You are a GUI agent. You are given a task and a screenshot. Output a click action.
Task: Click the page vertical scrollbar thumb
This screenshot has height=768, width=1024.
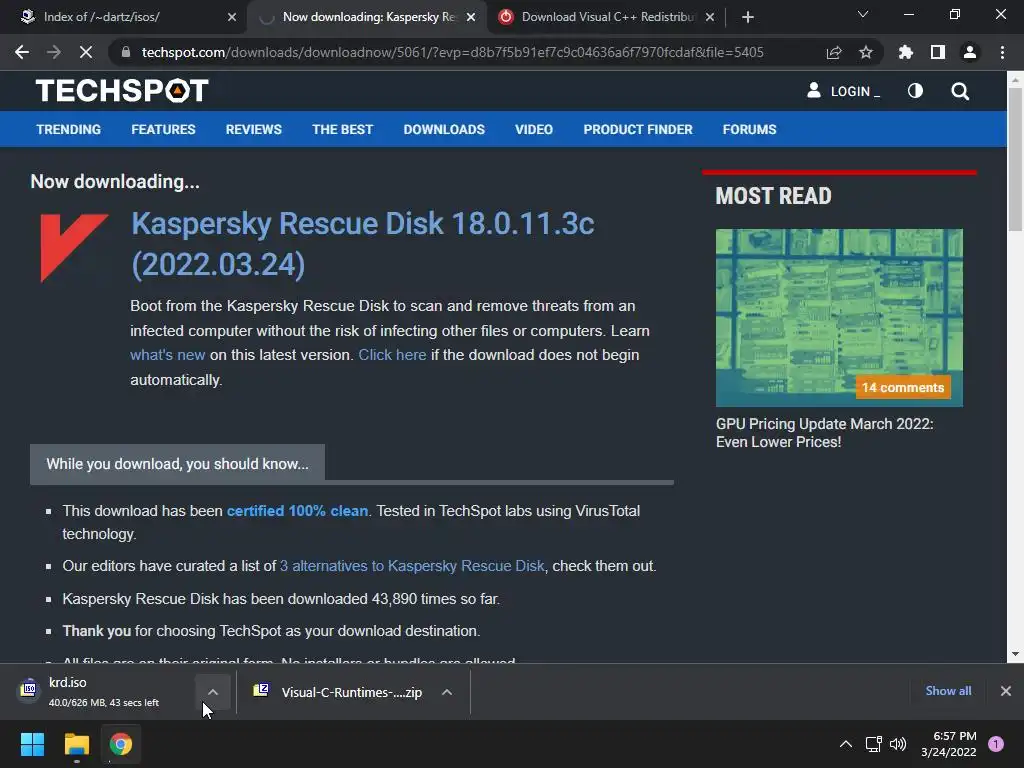1015,158
